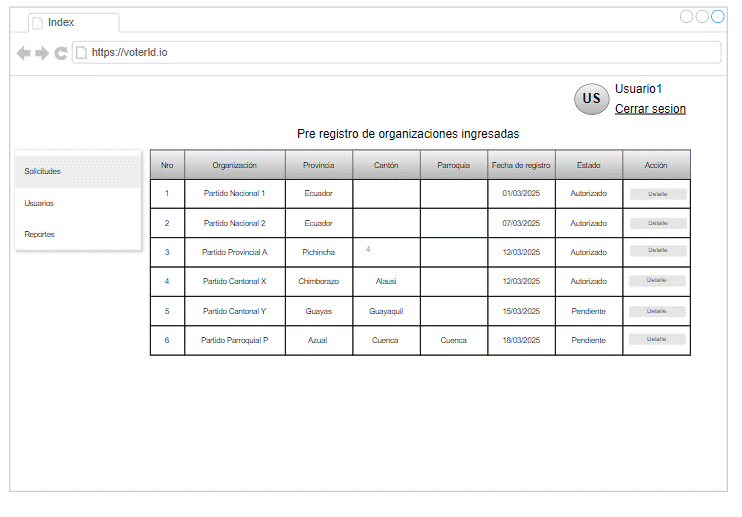Viewport: 742px width, 517px height.
Task: Click the Provincia column header
Action: (319, 165)
